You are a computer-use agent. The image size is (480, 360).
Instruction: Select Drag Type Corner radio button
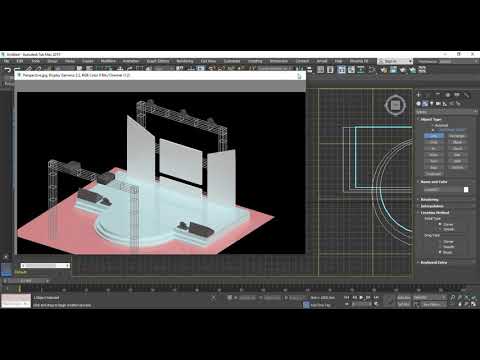point(440,242)
